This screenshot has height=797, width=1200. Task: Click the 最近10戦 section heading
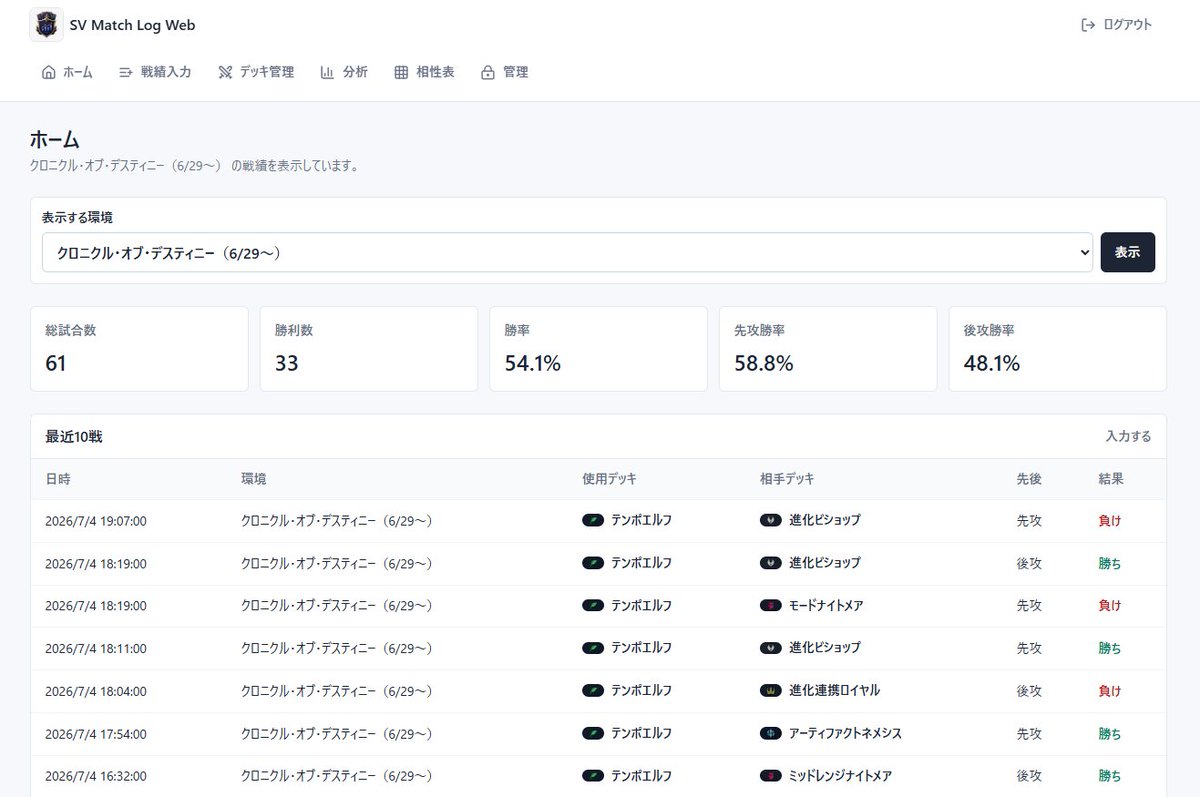pos(74,437)
